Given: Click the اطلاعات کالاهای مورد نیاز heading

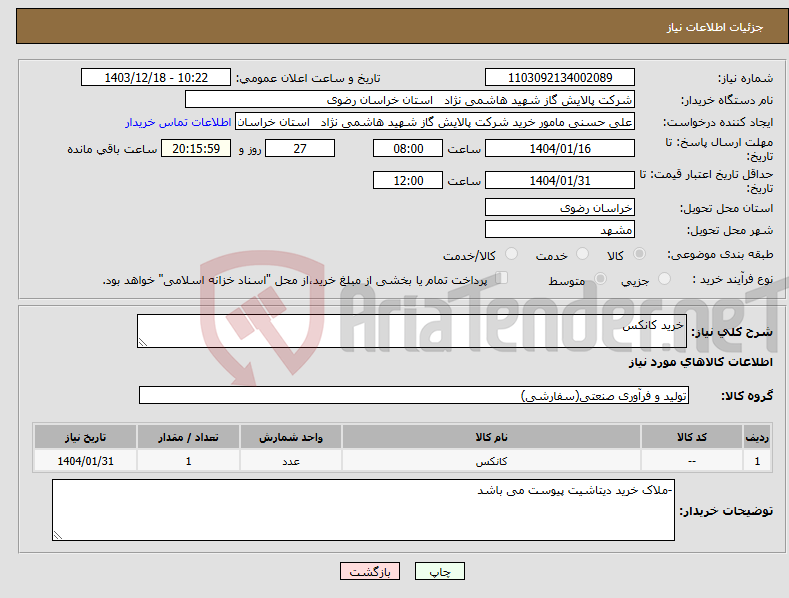Looking at the screenshot, I should coord(700,362).
